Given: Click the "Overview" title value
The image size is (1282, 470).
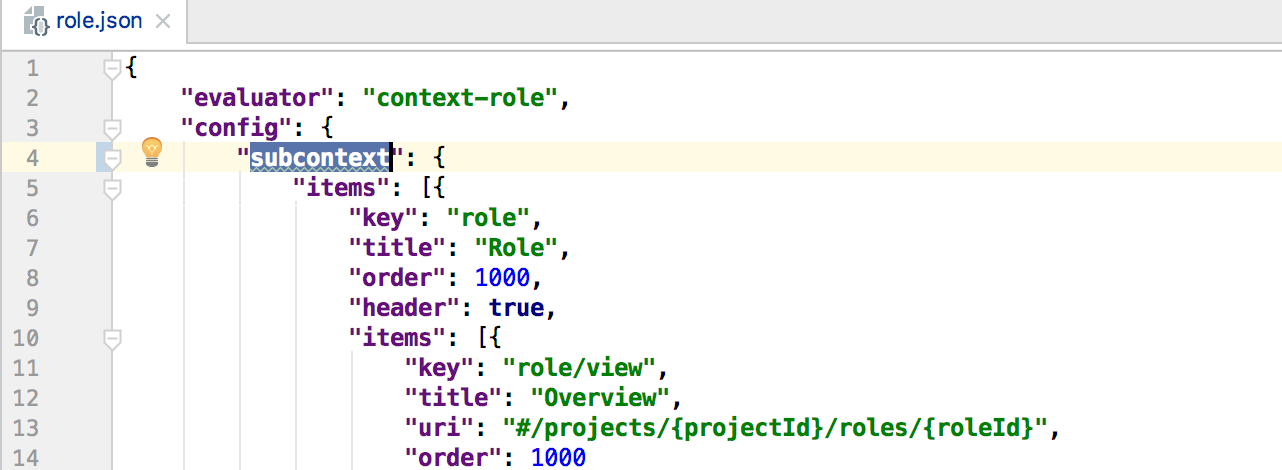Looking at the screenshot, I should point(600,397).
